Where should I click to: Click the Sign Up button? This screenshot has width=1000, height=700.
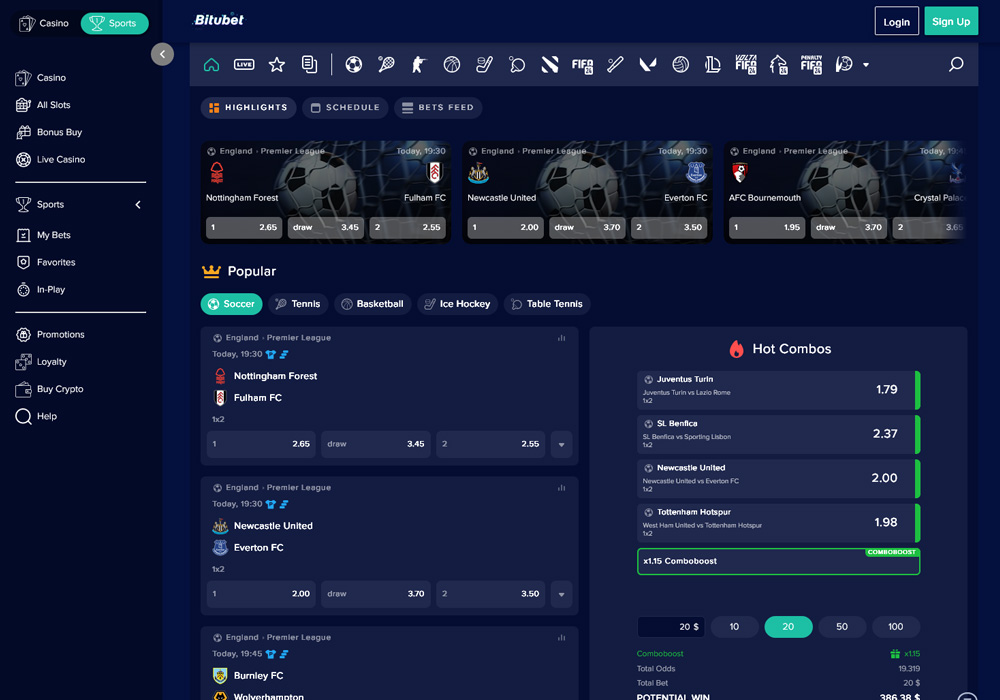(951, 22)
